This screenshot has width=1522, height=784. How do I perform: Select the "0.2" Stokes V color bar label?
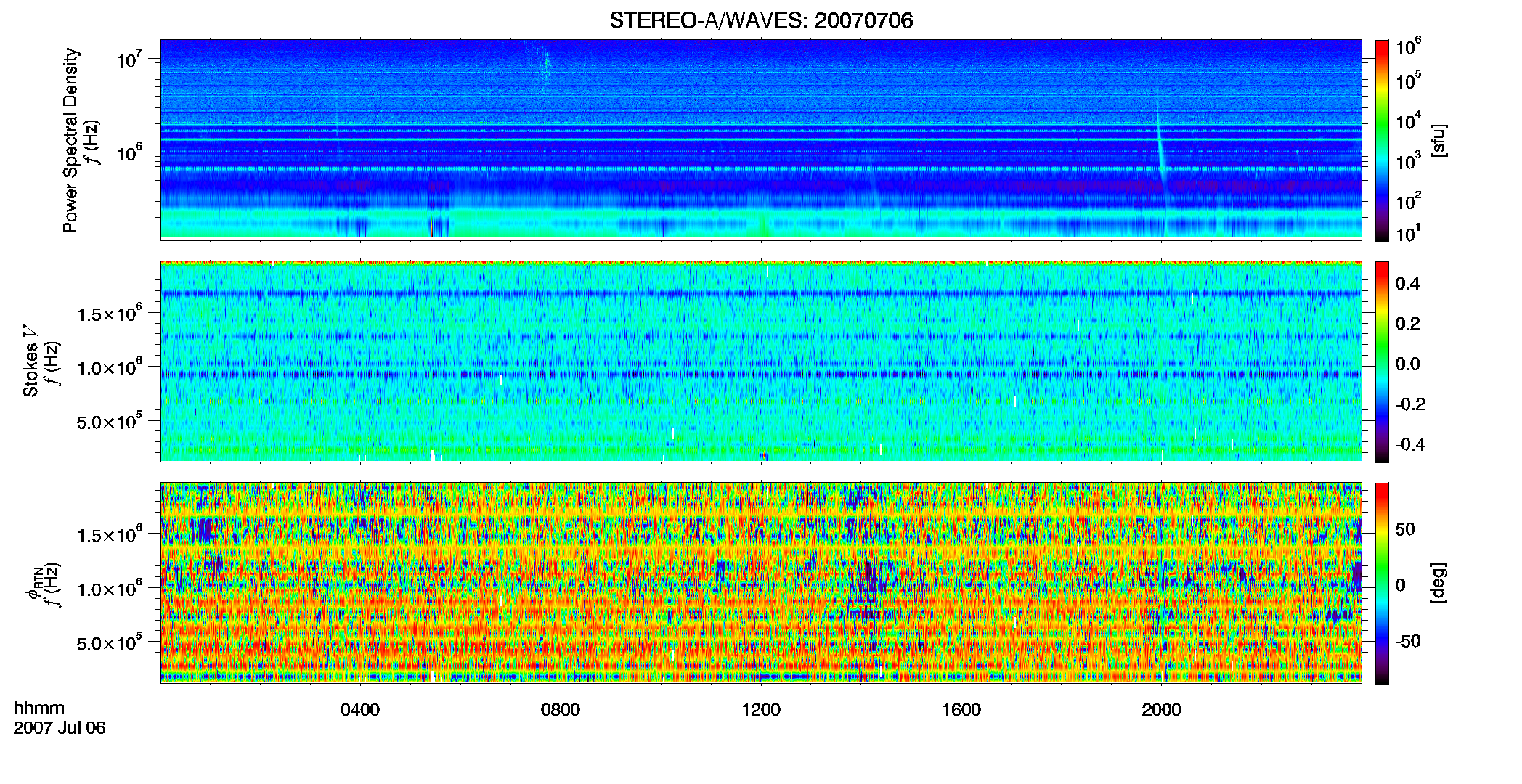coord(1408,324)
